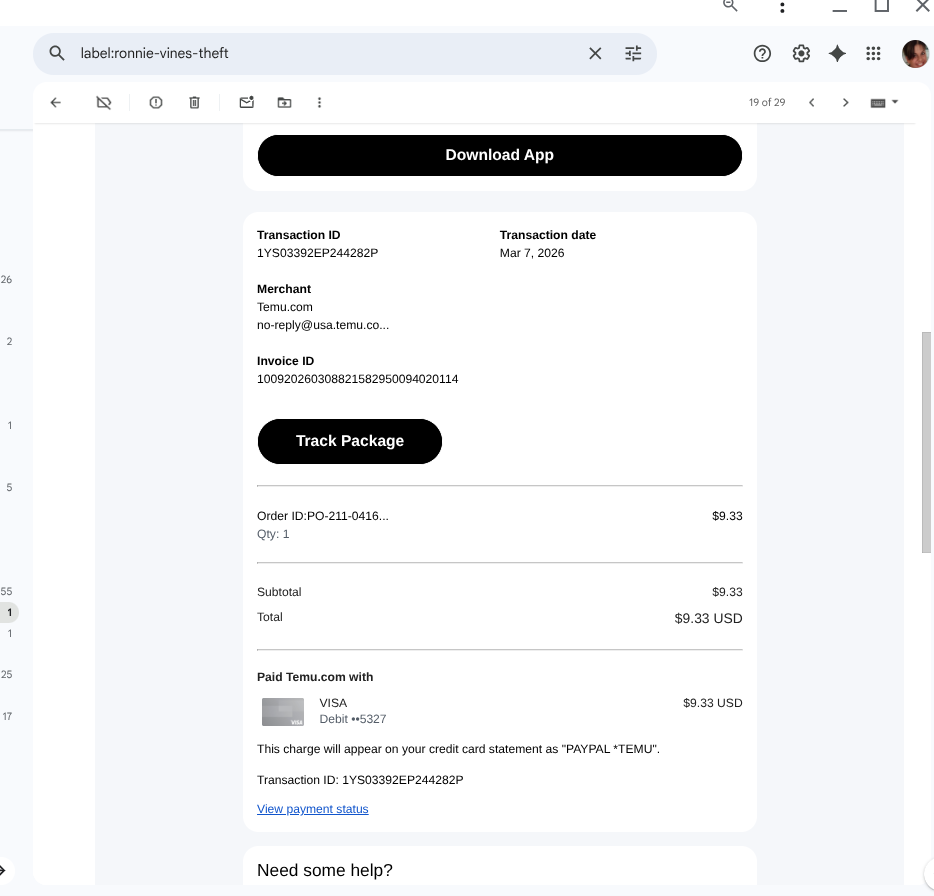Go to the older email
Image resolution: width=934 pixels, height=896 pixels.
[x=846, y=102]
